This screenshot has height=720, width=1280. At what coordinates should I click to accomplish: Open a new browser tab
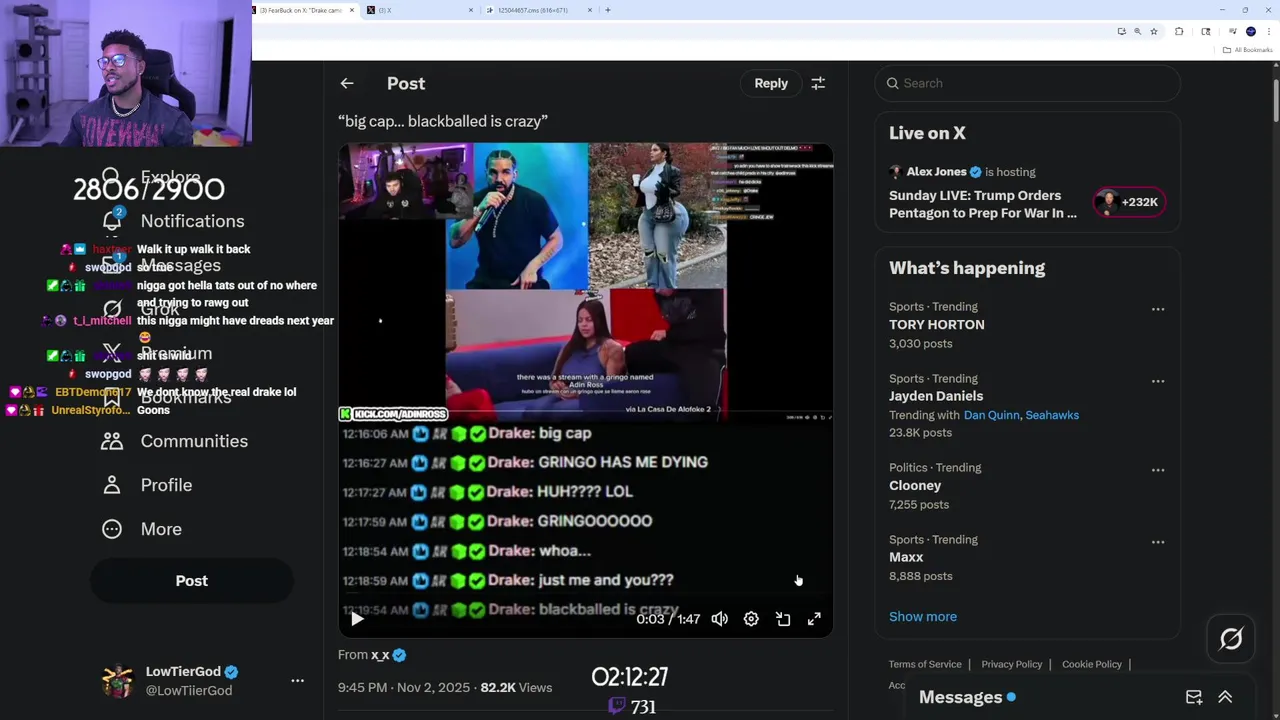(x=608, y=10)
